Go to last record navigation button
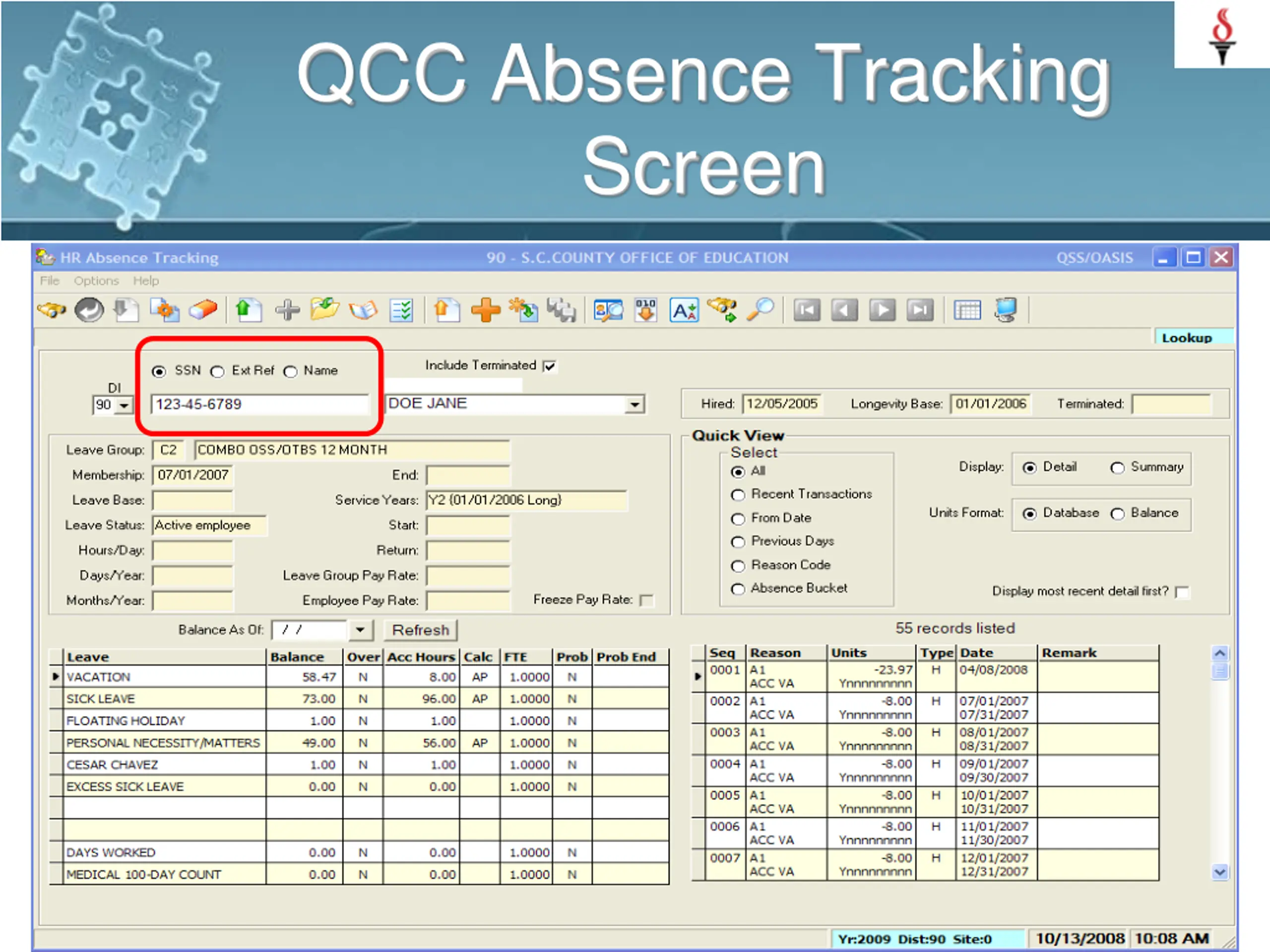The image size is (1270, 952). coord(920,310)
